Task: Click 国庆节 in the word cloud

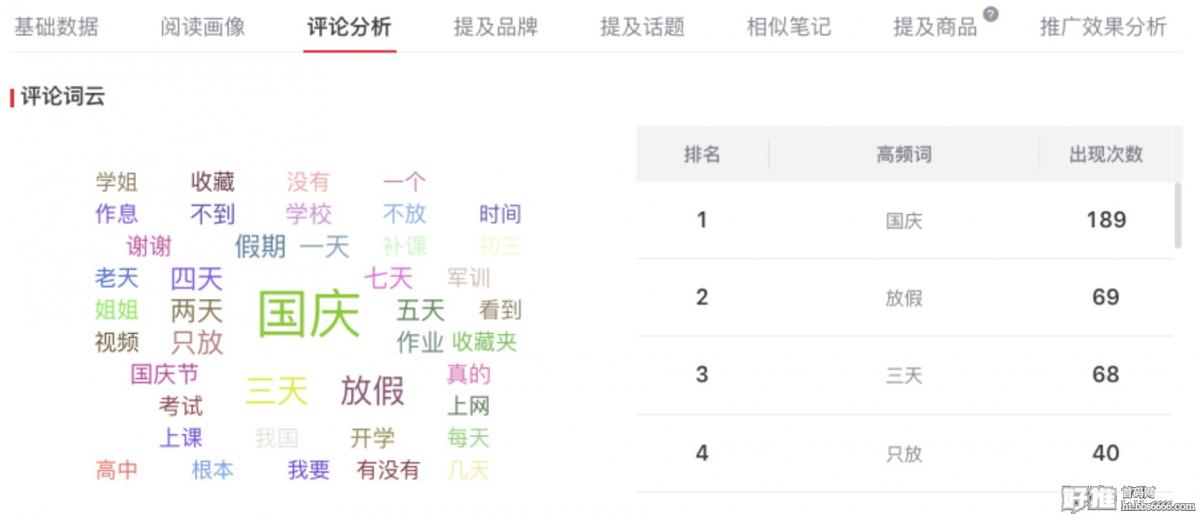Action: coord(164,374)
